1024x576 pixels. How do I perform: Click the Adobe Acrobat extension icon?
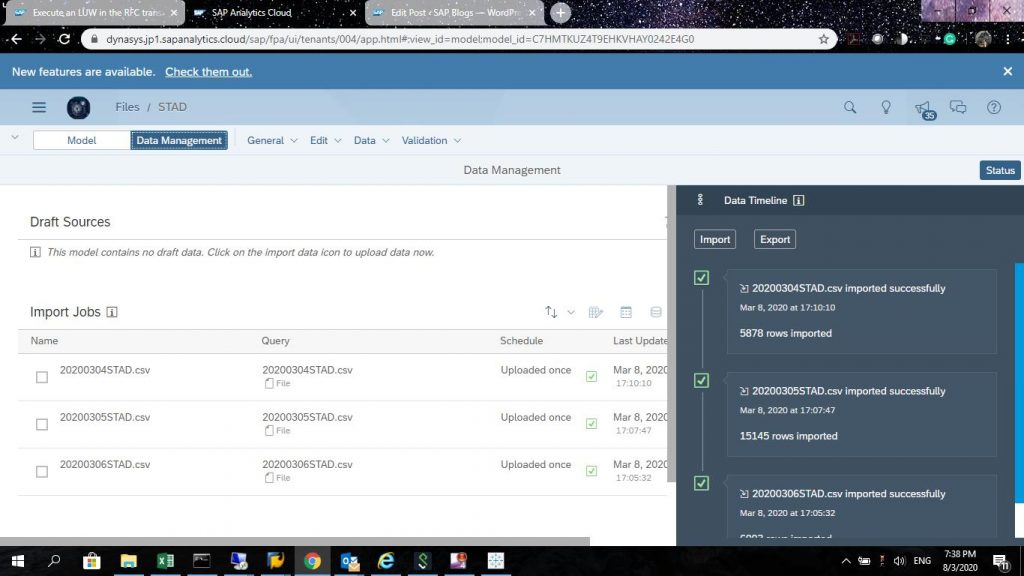tap(854, 39)
